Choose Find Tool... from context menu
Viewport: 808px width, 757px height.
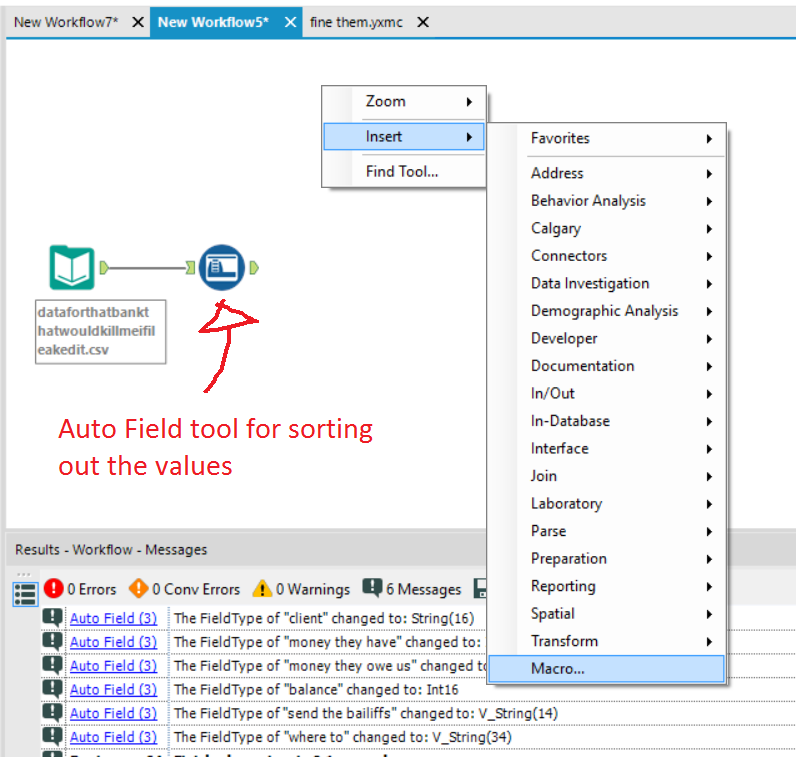click(402, 171)
